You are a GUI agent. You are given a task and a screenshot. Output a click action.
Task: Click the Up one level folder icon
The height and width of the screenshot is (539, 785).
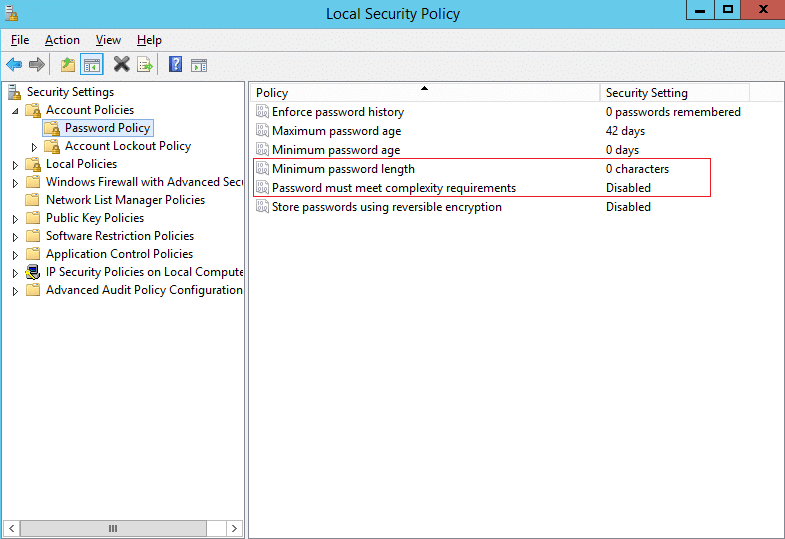tap(68, 65)
